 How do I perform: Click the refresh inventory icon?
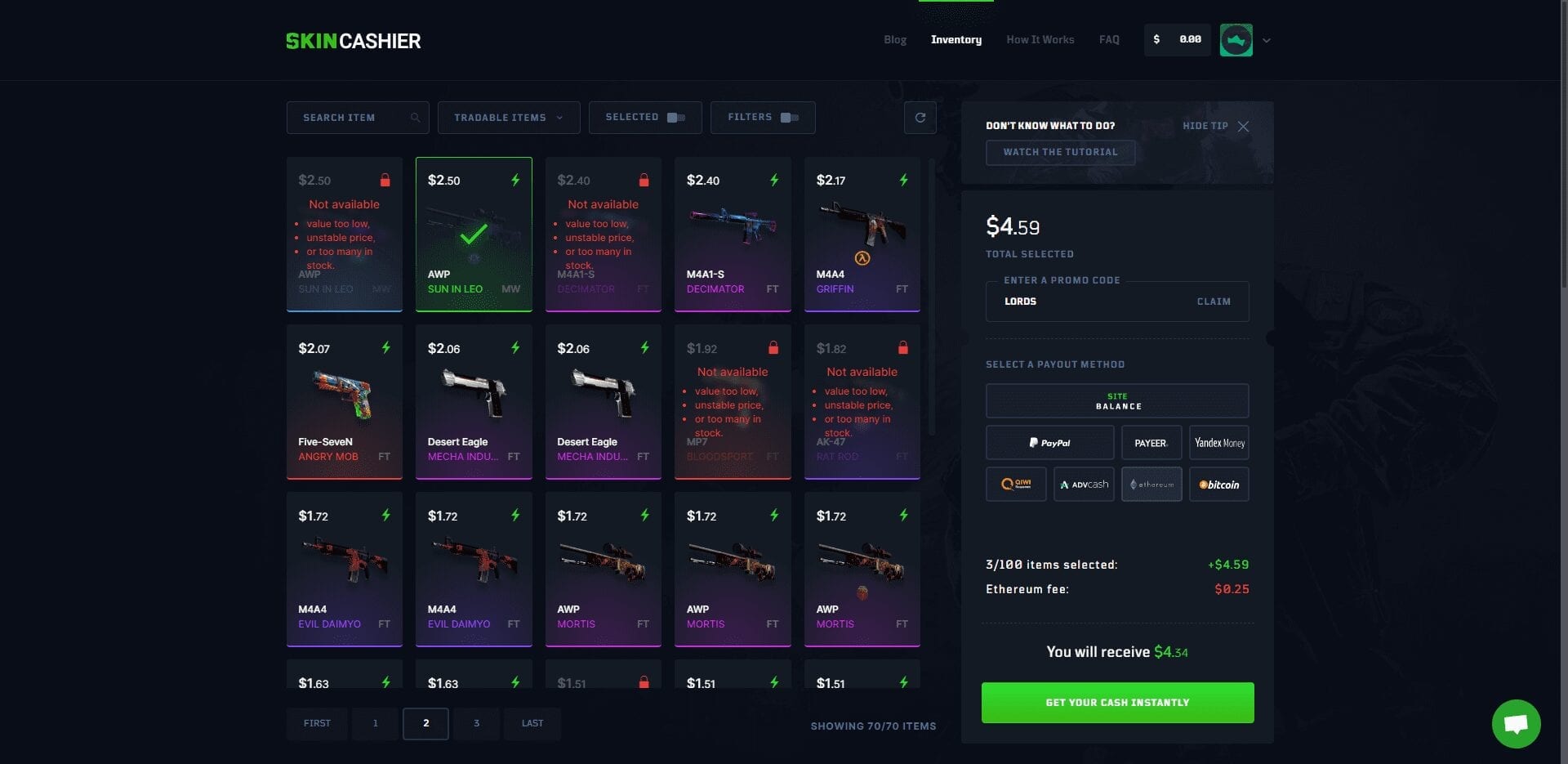click(920, 118)
